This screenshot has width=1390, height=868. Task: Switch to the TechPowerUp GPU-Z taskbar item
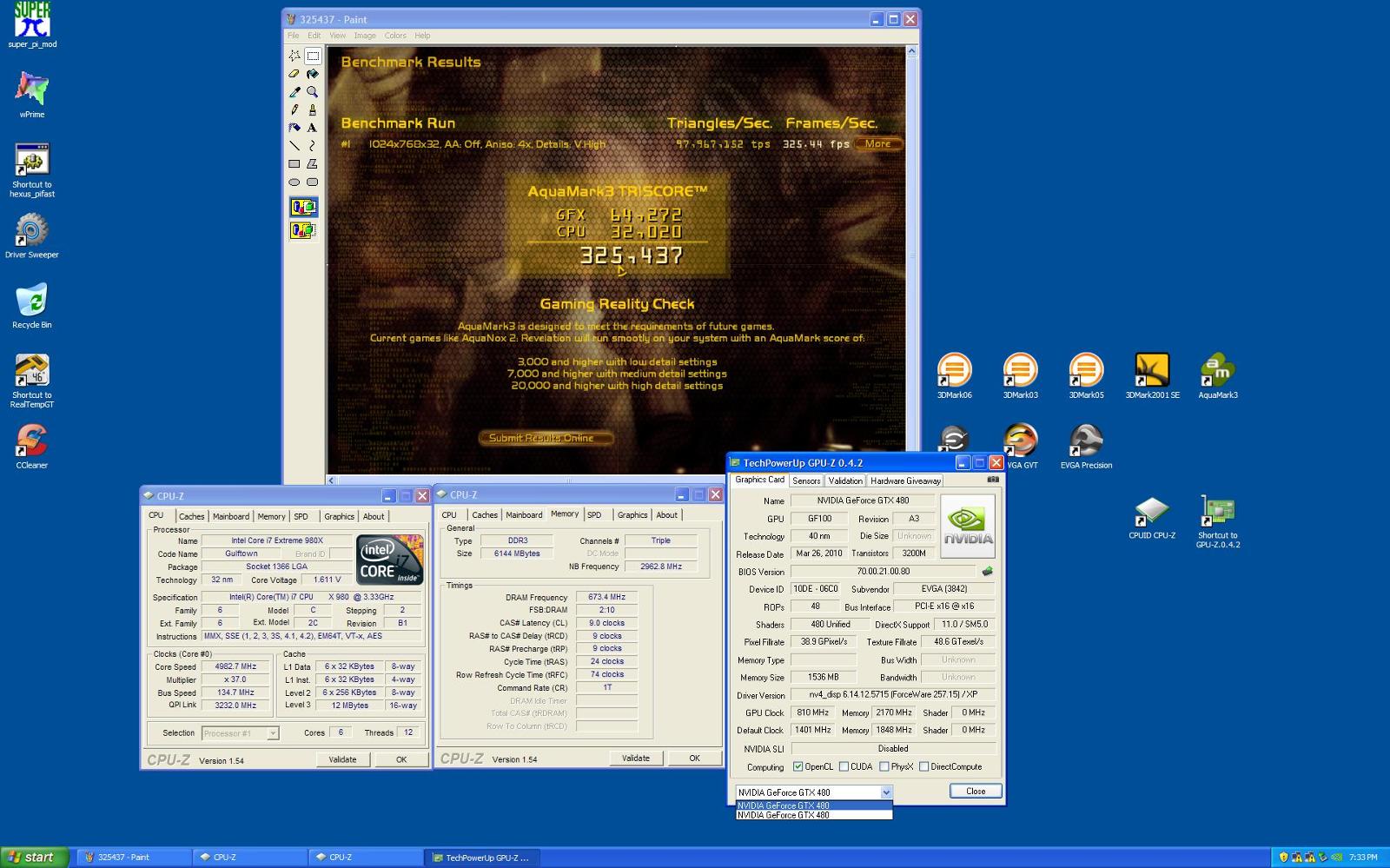coord(483,857)
